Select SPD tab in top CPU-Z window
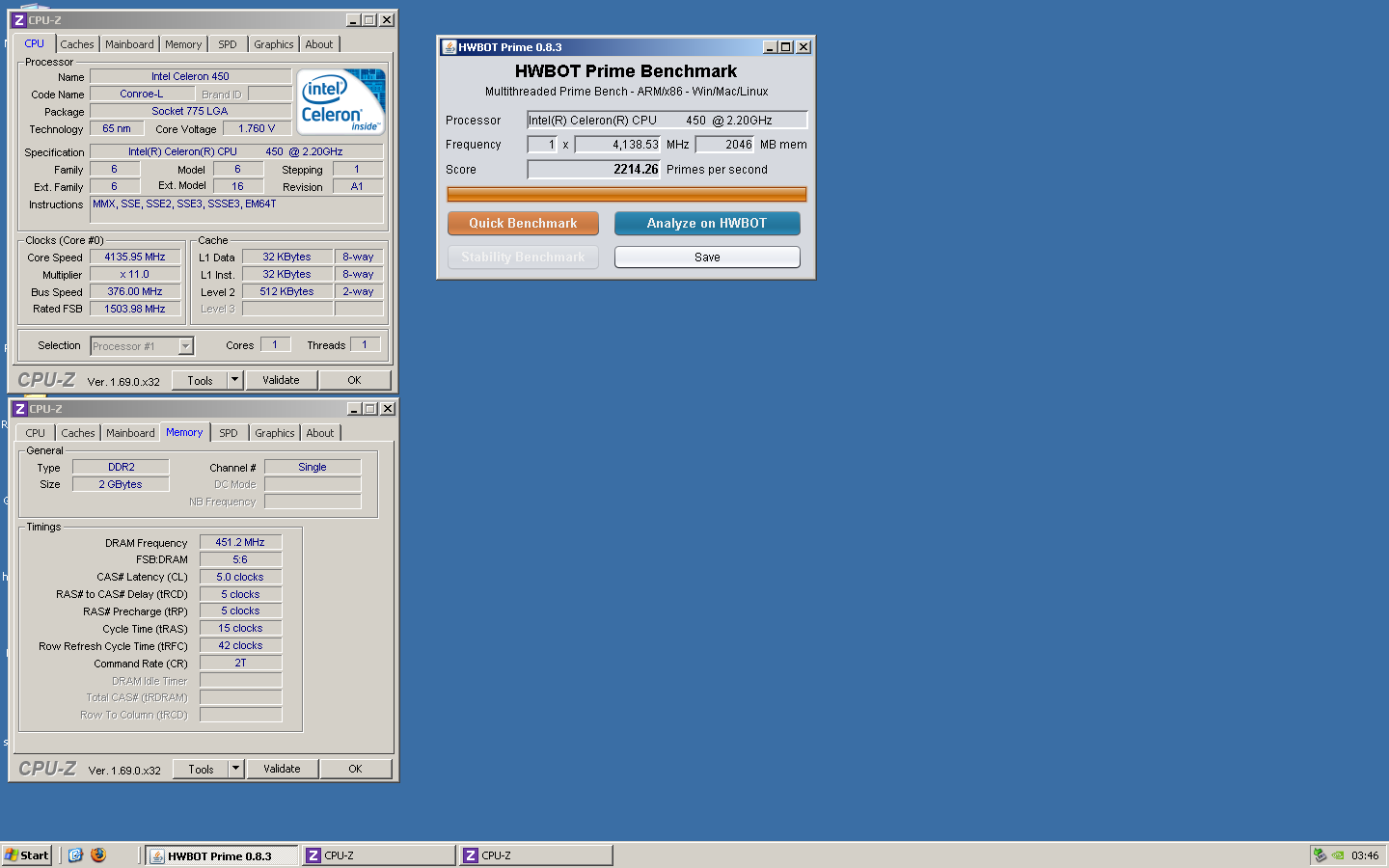 228,44
